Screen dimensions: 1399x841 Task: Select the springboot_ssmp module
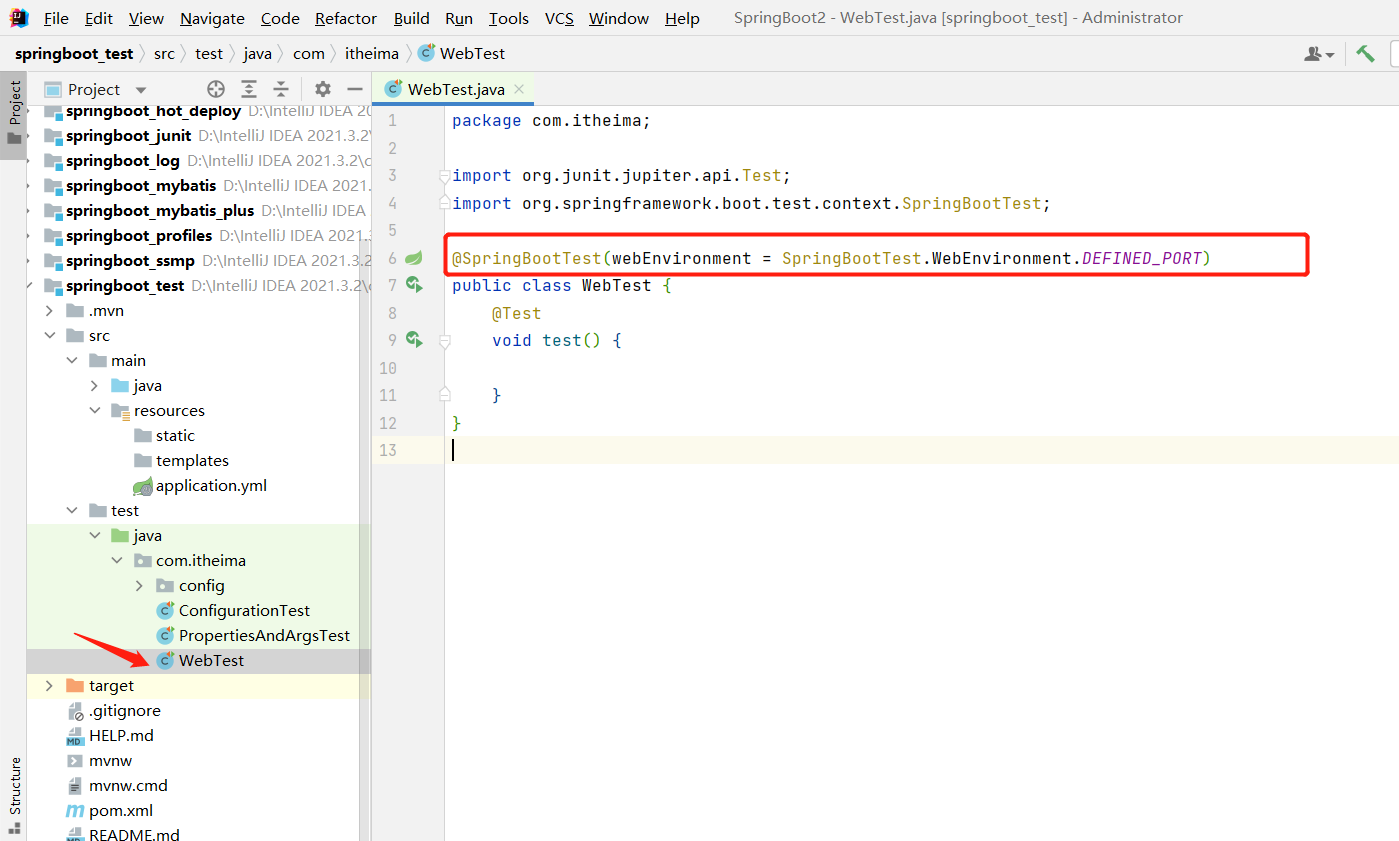pos(130,260)
